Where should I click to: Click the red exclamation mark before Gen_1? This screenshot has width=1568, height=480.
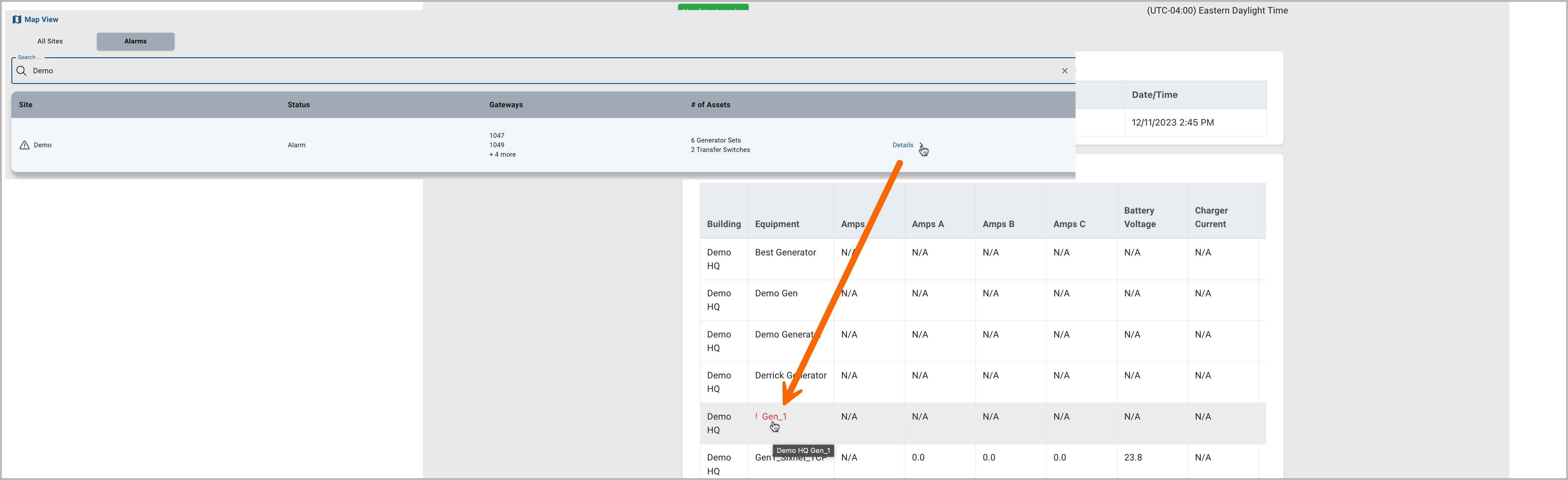pyautogui.click(x=756, y=417)
